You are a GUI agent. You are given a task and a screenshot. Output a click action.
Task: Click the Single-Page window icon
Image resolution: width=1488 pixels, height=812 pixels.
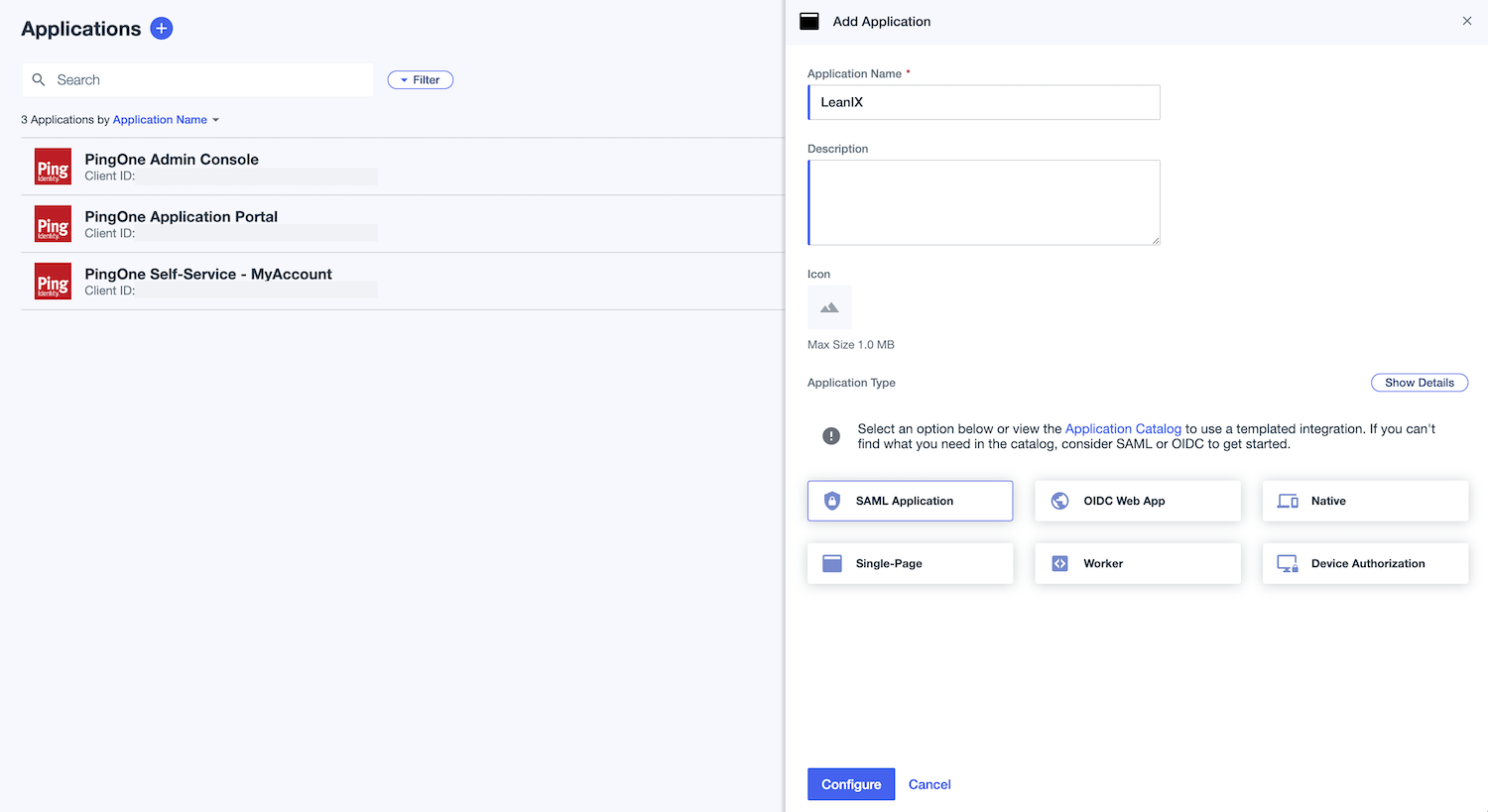point(832,563)
